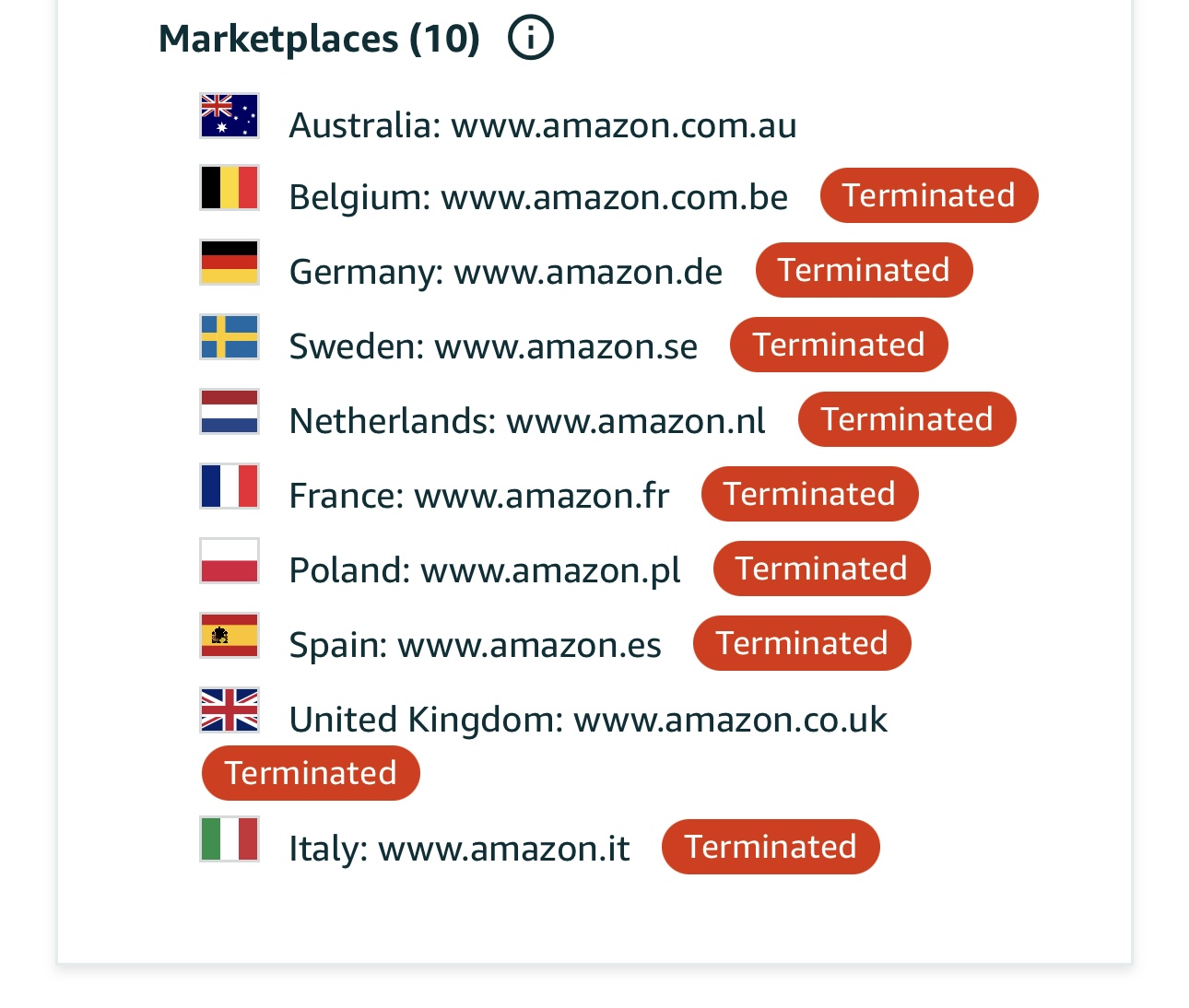Viewport: 1189px width, 1008px height.
Task: Click the Marketplaces info icon
Action: coord(531,38)
